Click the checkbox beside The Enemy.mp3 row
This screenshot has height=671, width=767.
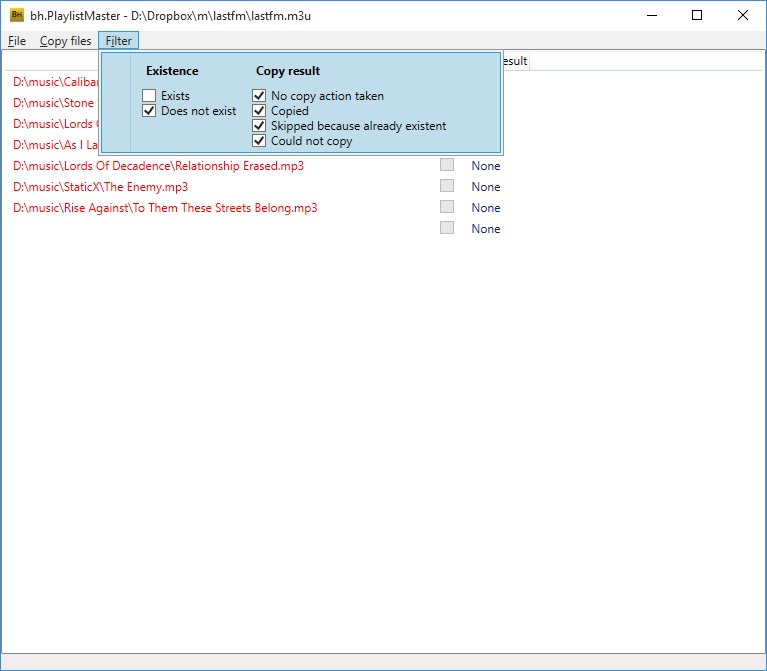pos(447,186)
